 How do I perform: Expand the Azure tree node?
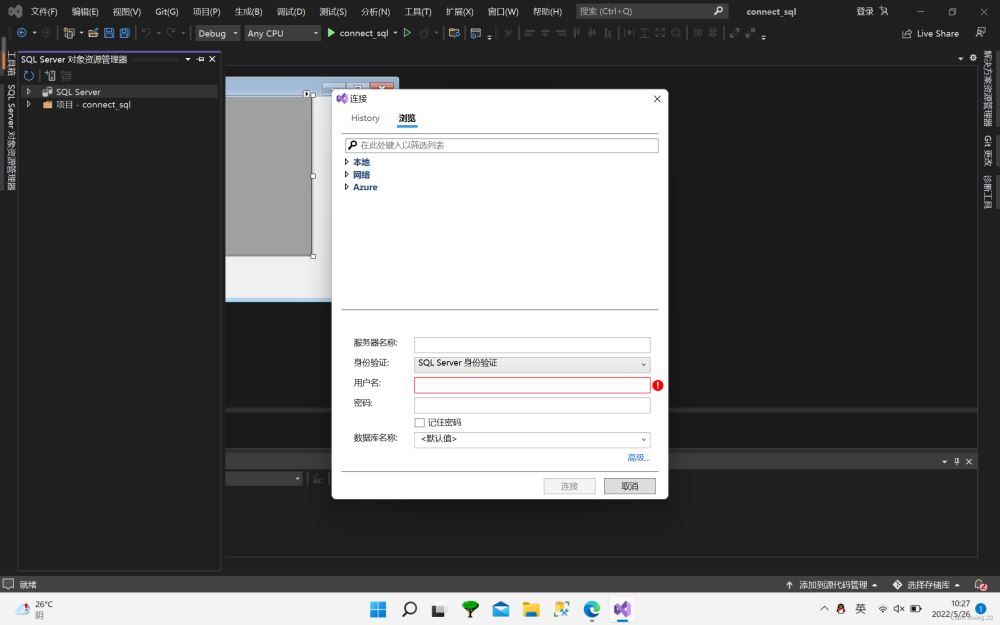[x=347, y=187]
